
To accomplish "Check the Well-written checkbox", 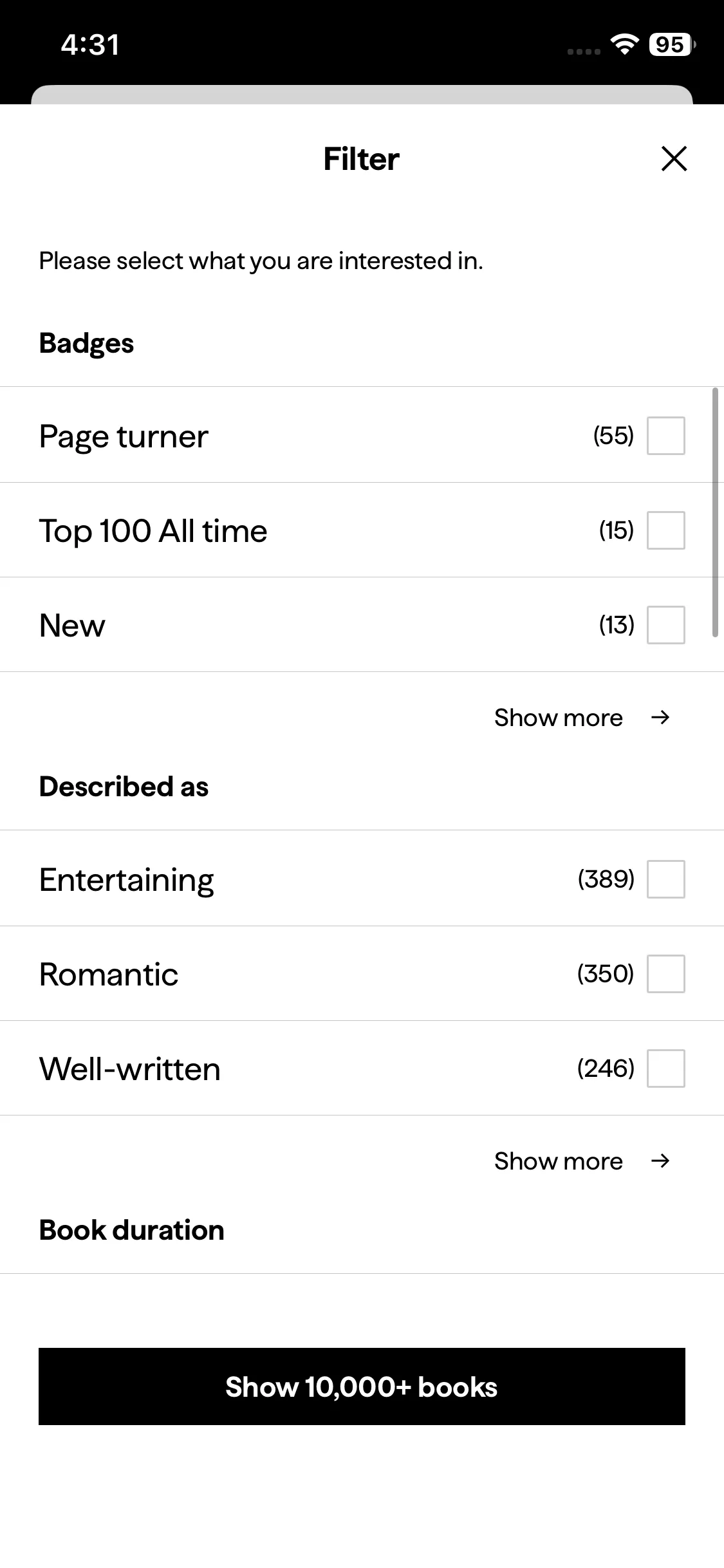I will click(x=665, y=1069).
